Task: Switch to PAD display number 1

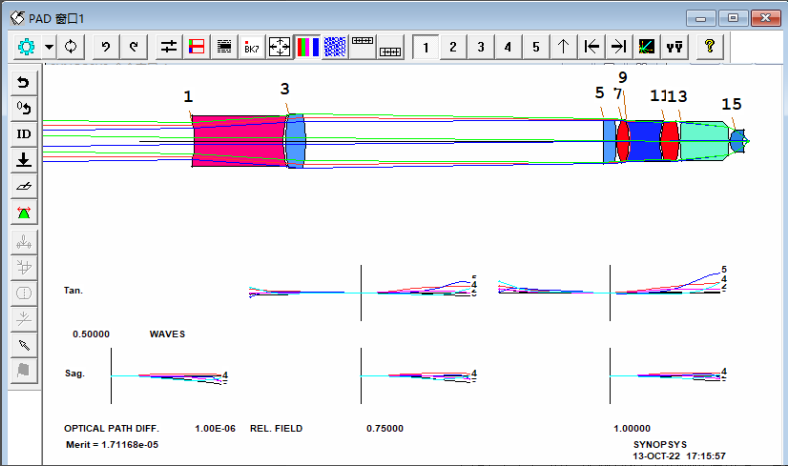Action: pos(425,47)
